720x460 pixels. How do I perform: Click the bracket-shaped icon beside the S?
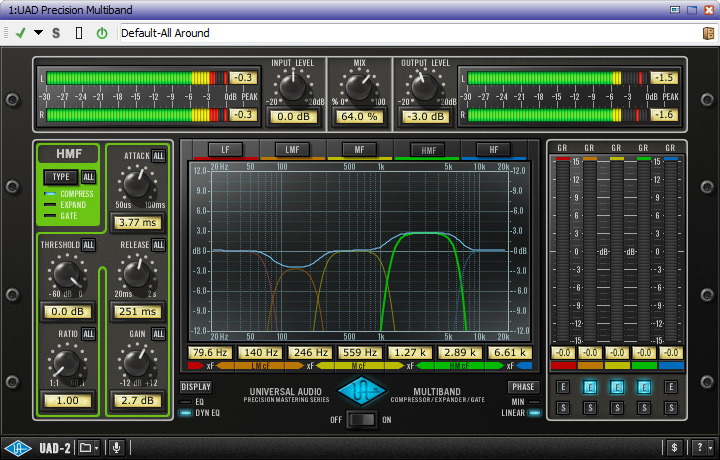point(79,33)
